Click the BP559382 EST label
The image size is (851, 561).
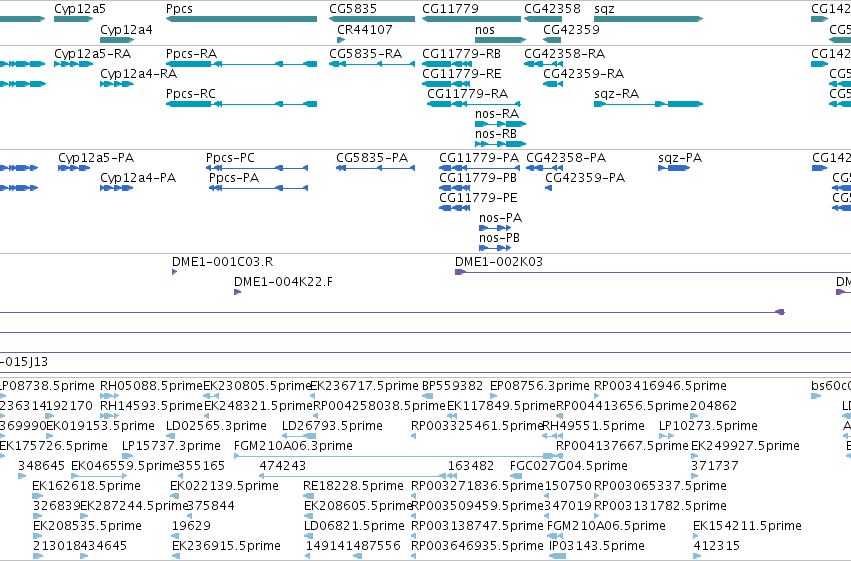(453, 386)
